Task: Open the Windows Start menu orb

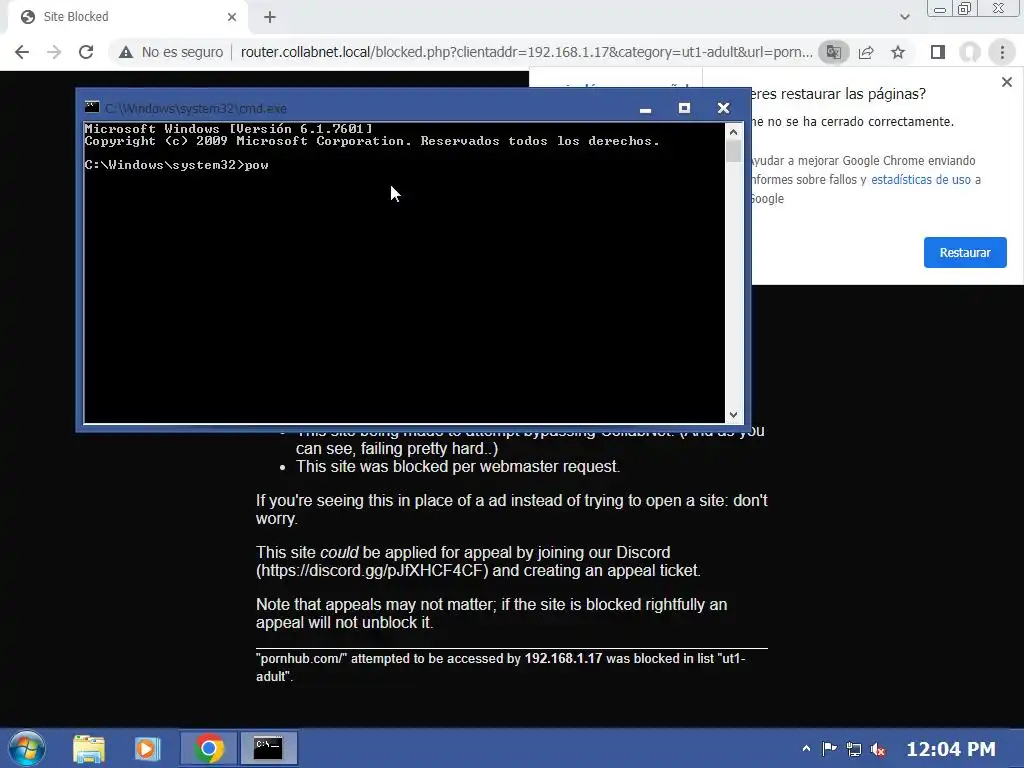Action: pyautogui.click(x=27, y=748)
